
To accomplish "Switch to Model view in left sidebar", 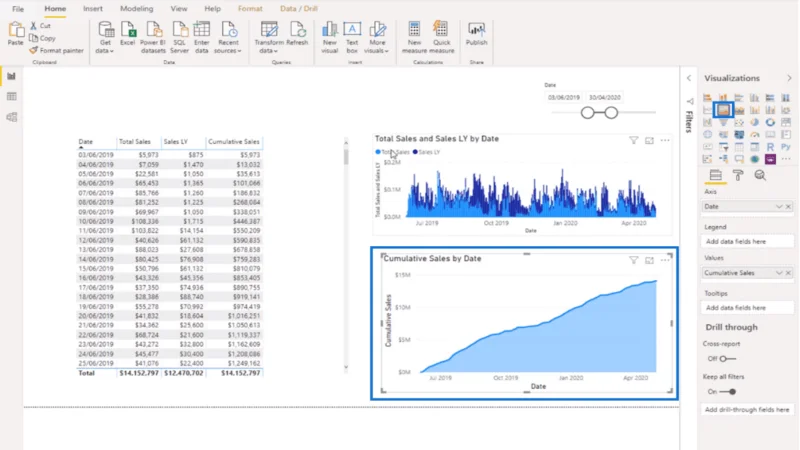I will click(x=11, y=117).
